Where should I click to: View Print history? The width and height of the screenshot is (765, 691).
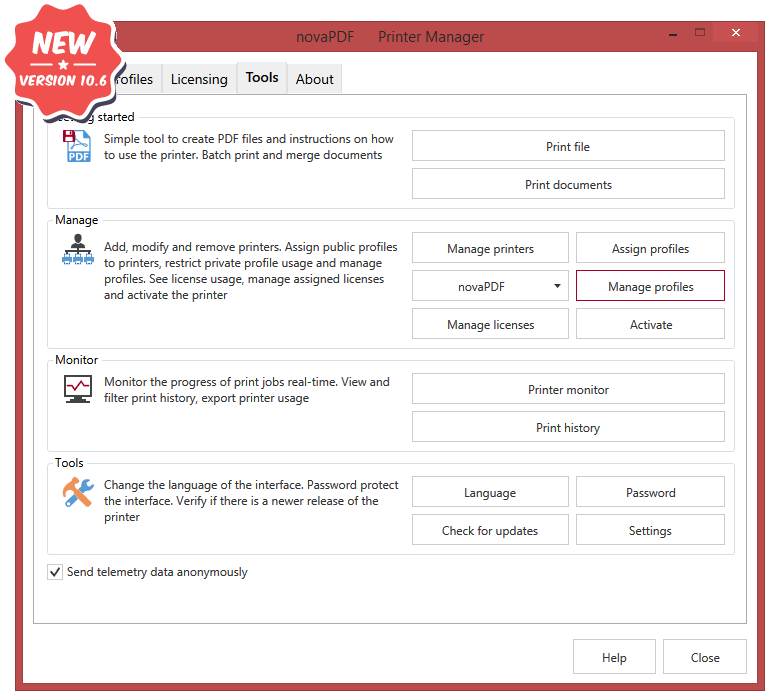click(568, 427)
